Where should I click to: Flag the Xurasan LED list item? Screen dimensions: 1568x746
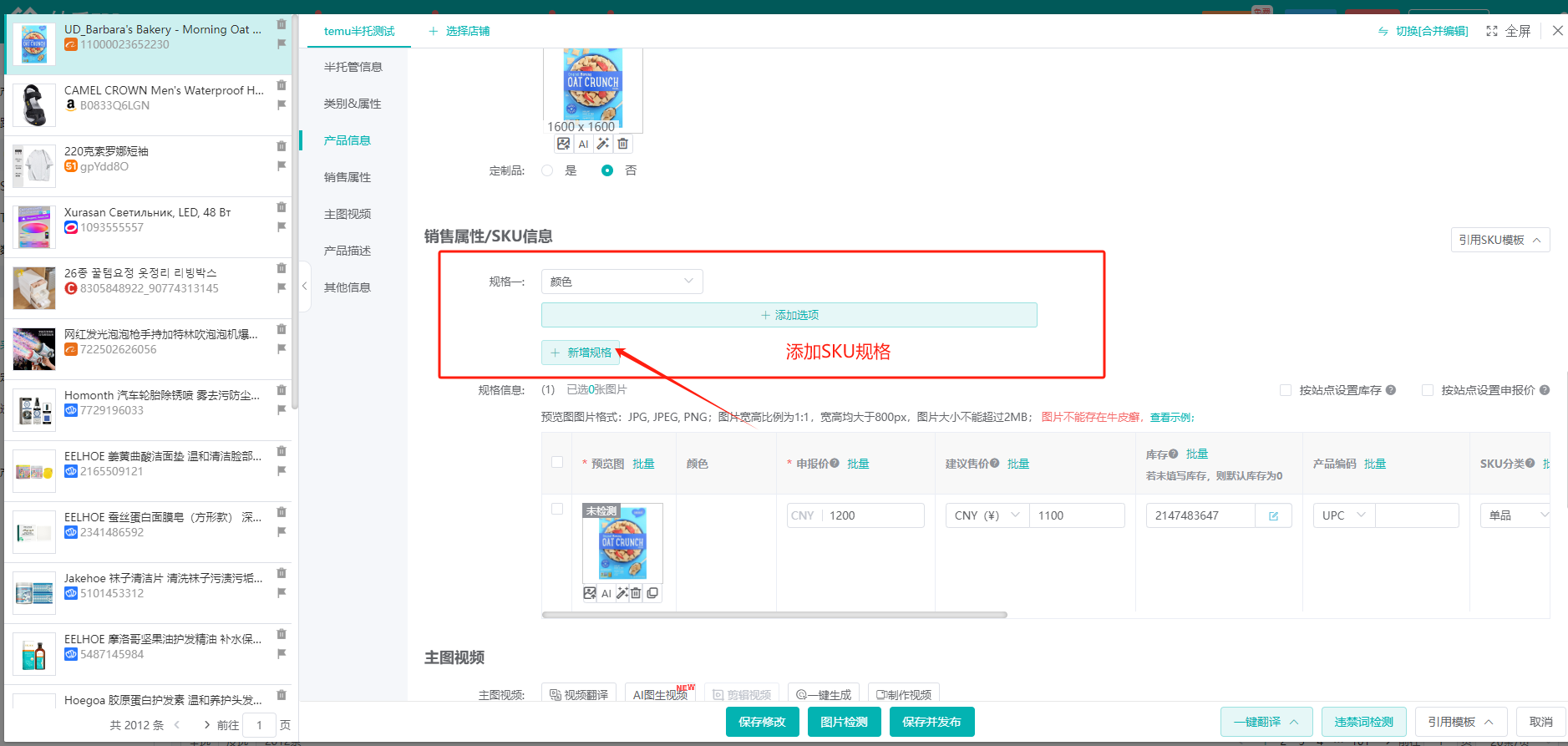pos(282,226)
